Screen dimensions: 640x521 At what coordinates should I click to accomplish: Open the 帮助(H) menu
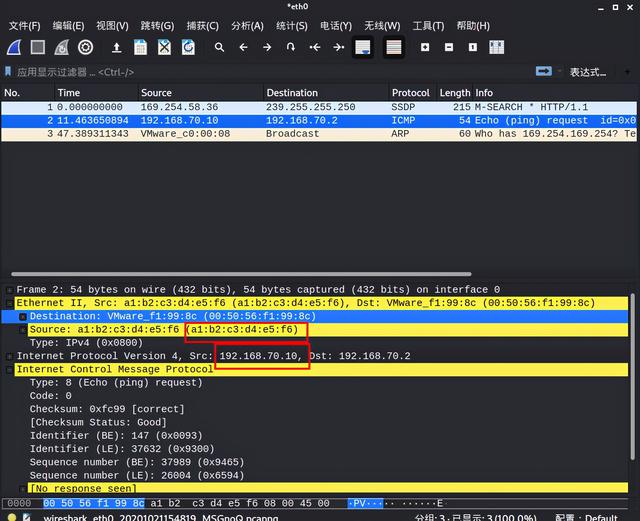[473, 26]
